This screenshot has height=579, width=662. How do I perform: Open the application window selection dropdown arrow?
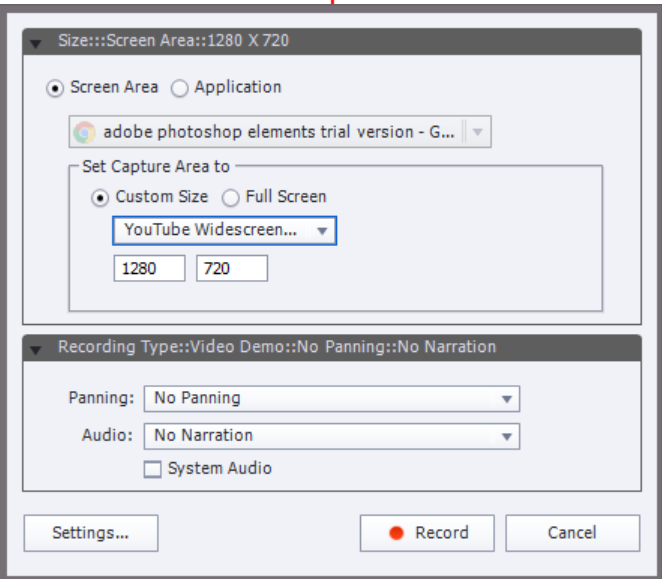tap(478, 132)
